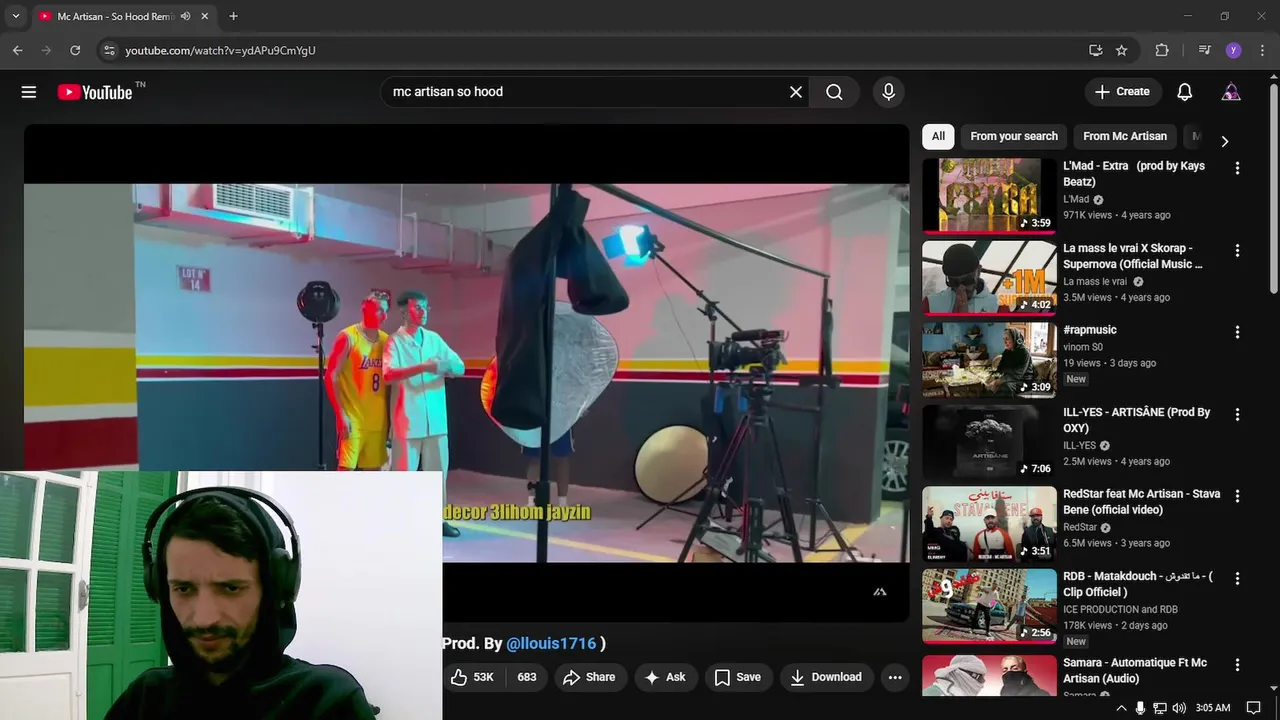
Task: Click the channel watermark in the player
Action: coord(880,592)
